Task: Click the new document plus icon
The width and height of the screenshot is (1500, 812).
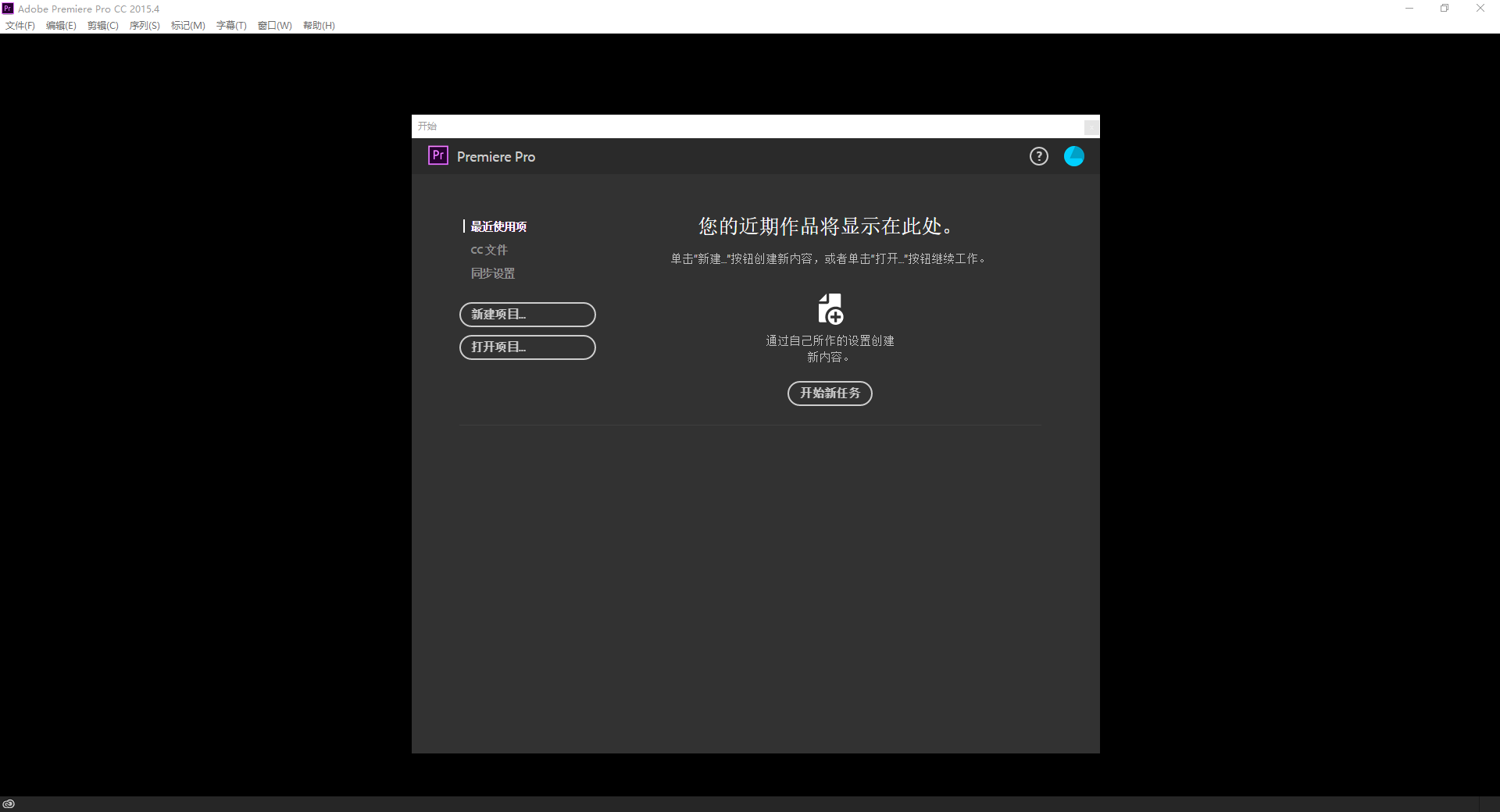Action: (x=830, y=309)
